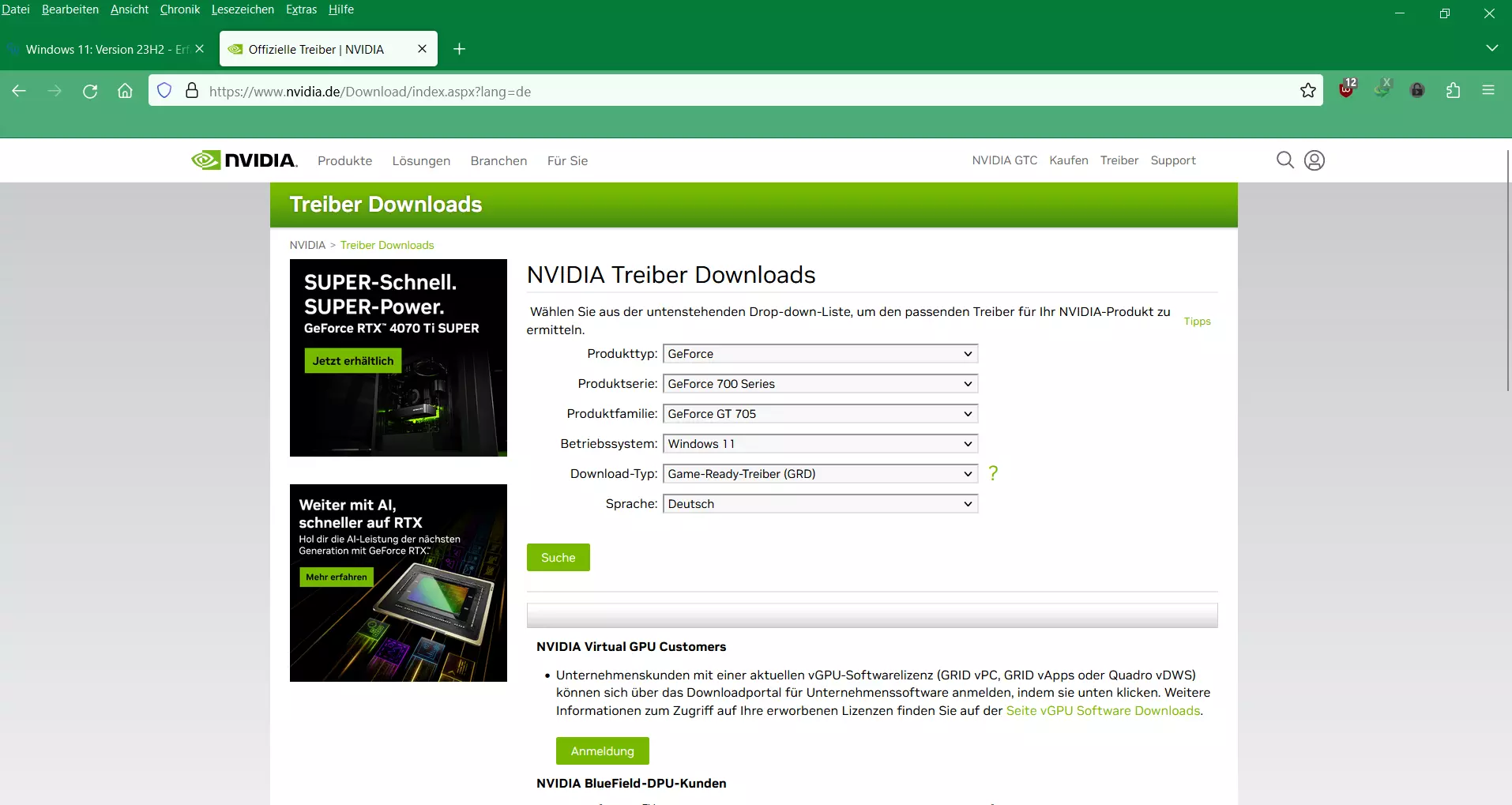Open a new tab with the plus icon

point(459,49)
